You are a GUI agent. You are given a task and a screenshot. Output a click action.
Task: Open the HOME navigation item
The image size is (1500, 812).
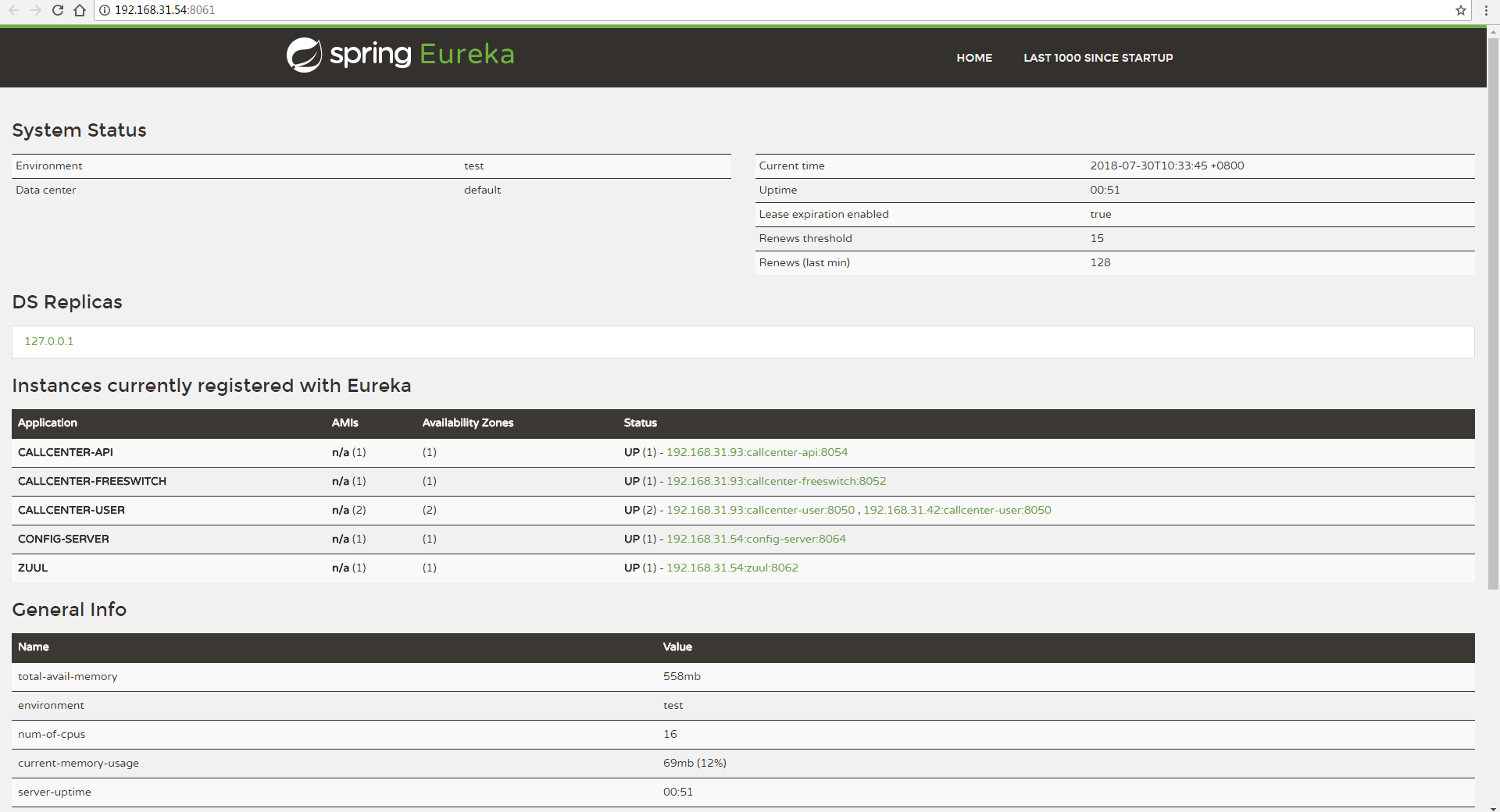click(x=974, y=58)
